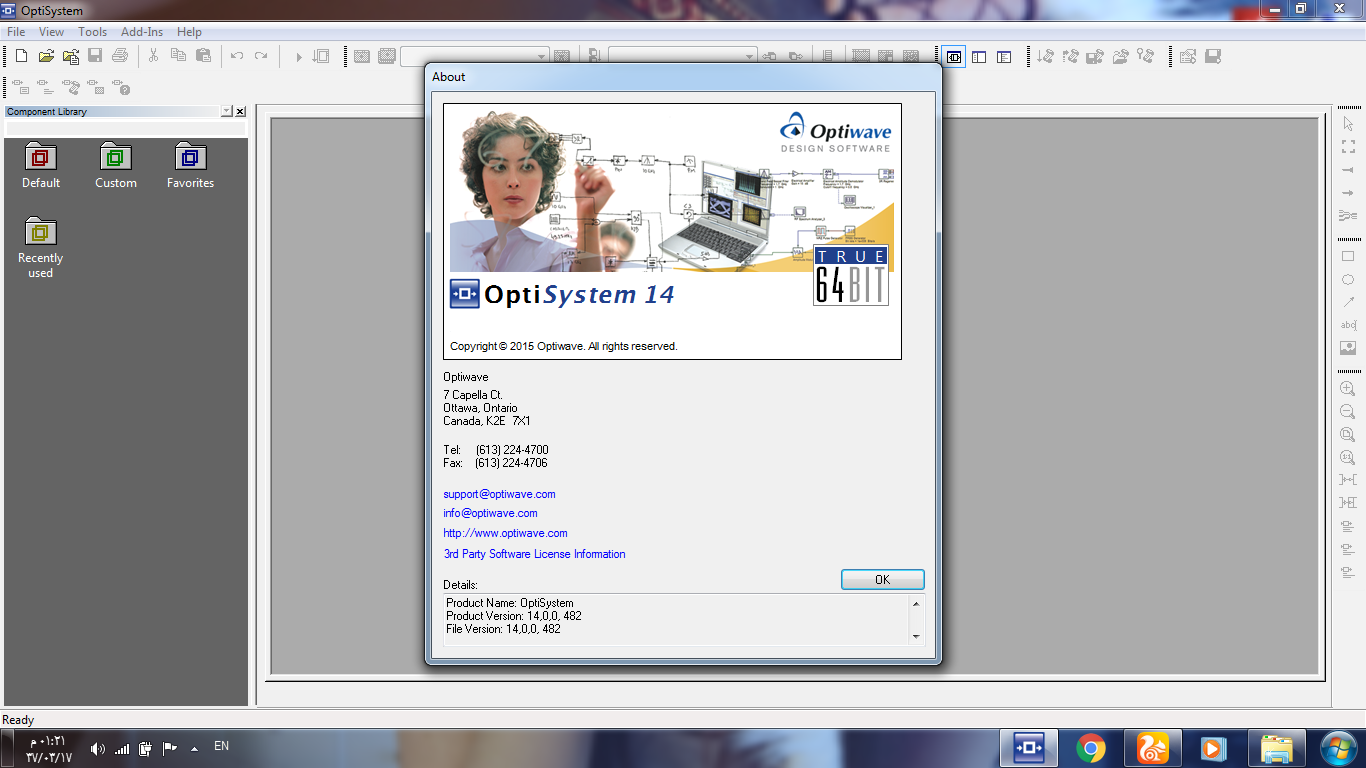Click the script help question icon
Screen dimensions: 1366x768
121,88
